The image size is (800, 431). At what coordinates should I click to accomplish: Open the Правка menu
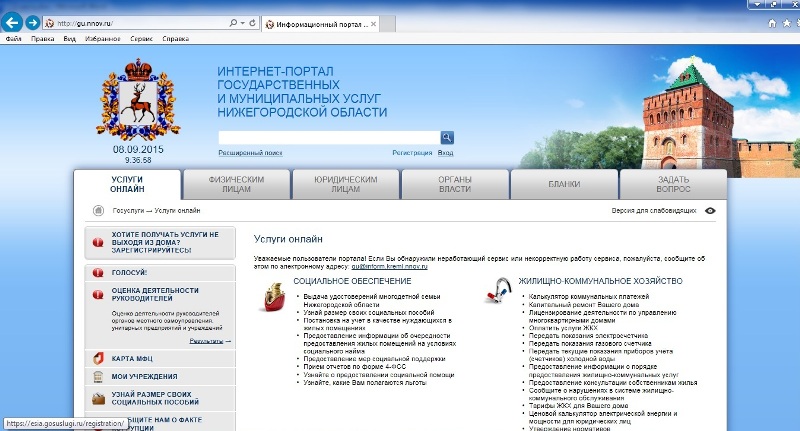click(42, 39)
